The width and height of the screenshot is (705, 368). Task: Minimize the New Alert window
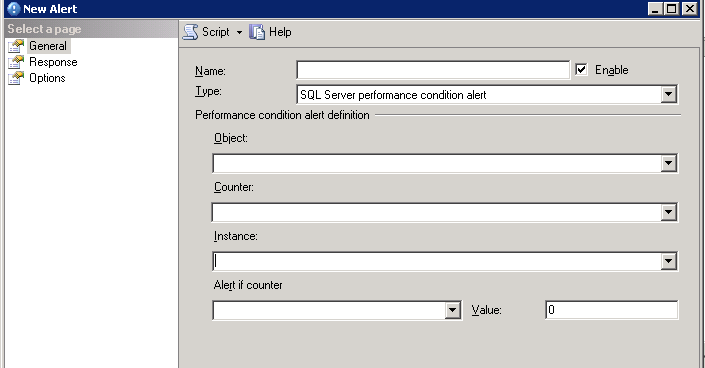655,9
